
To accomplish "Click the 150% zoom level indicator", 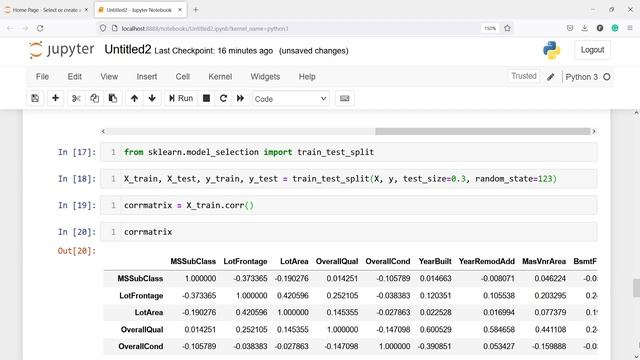I will (490, 28).
